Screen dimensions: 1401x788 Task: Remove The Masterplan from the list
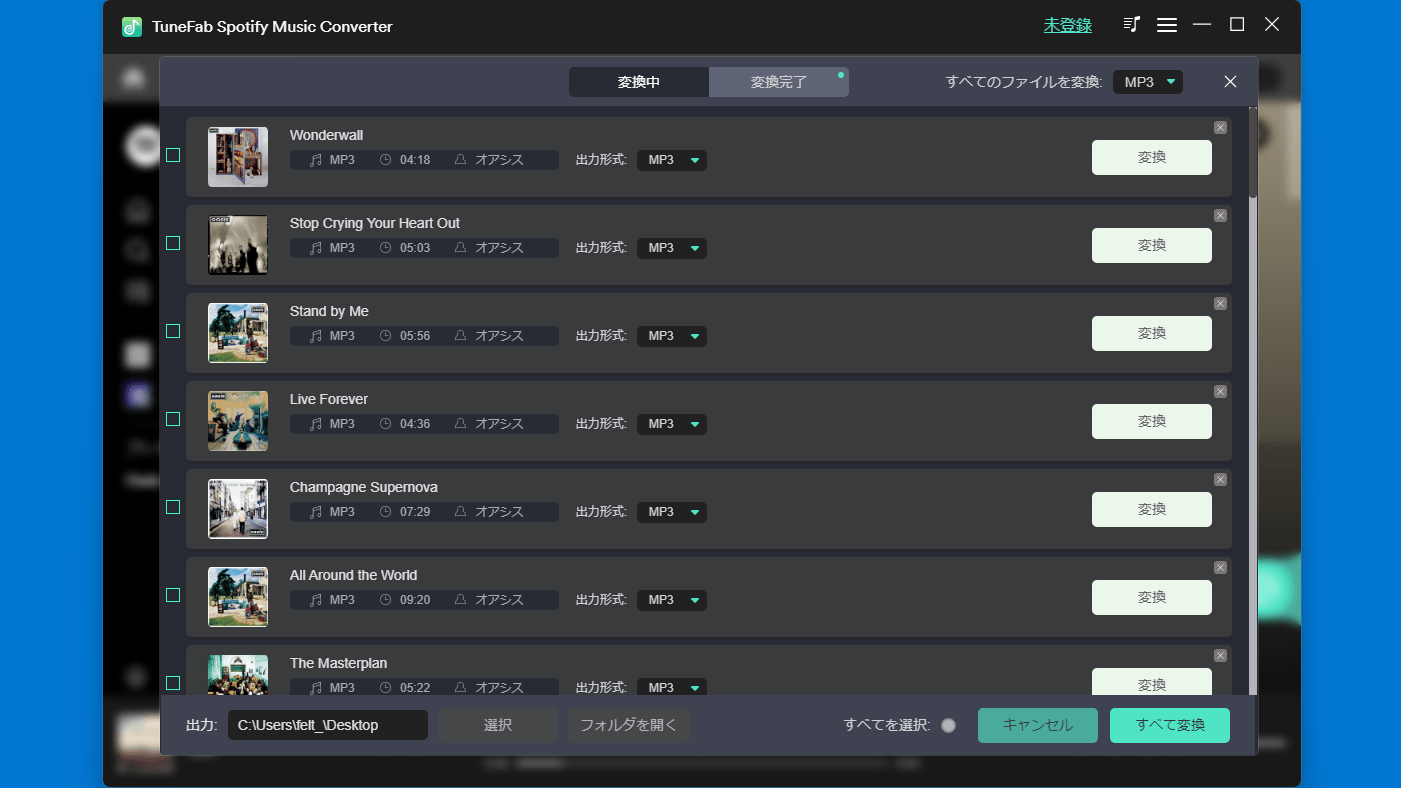[x=1220, y=655]
